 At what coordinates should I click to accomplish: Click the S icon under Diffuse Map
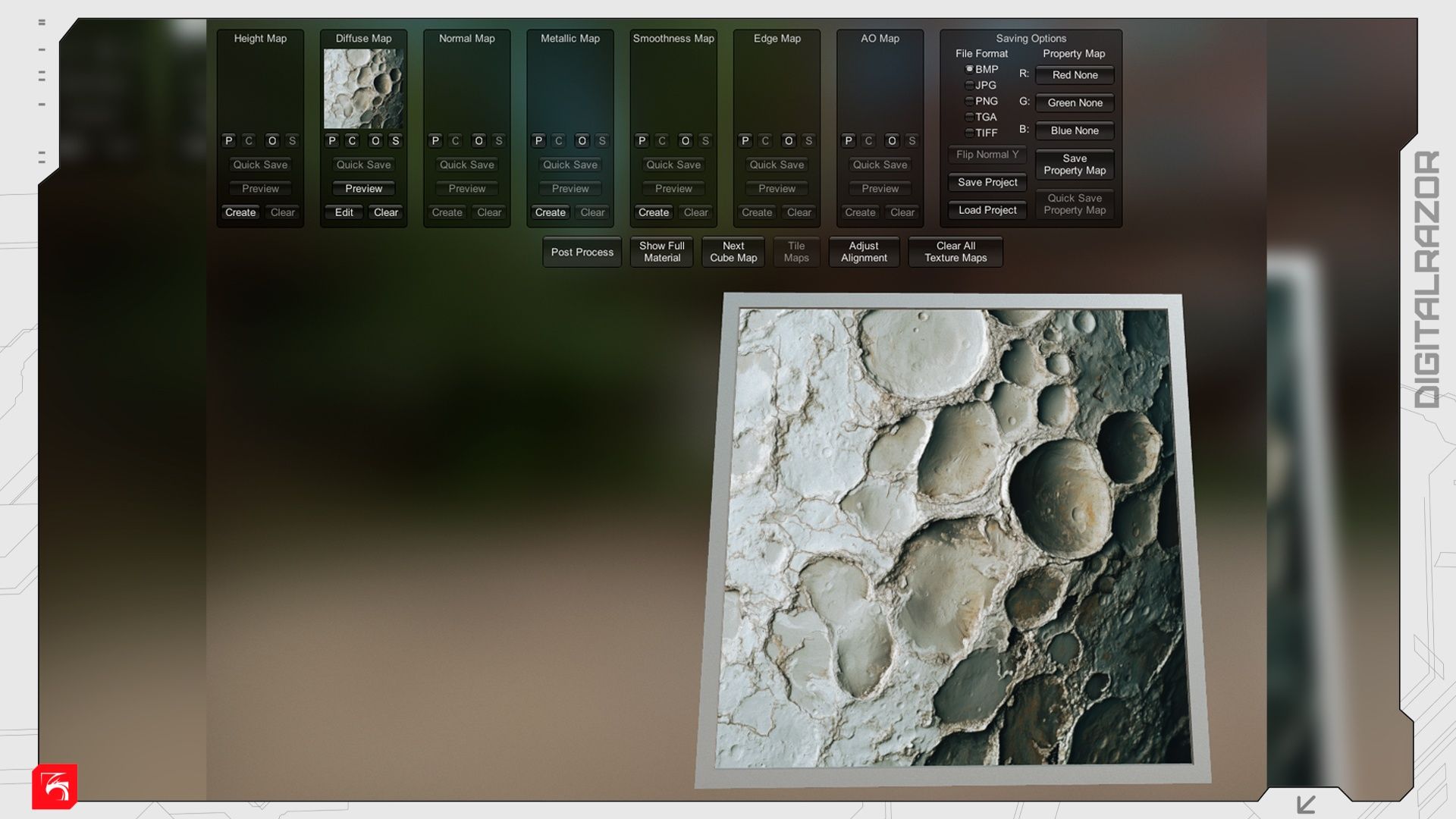[x=395, y=141]
